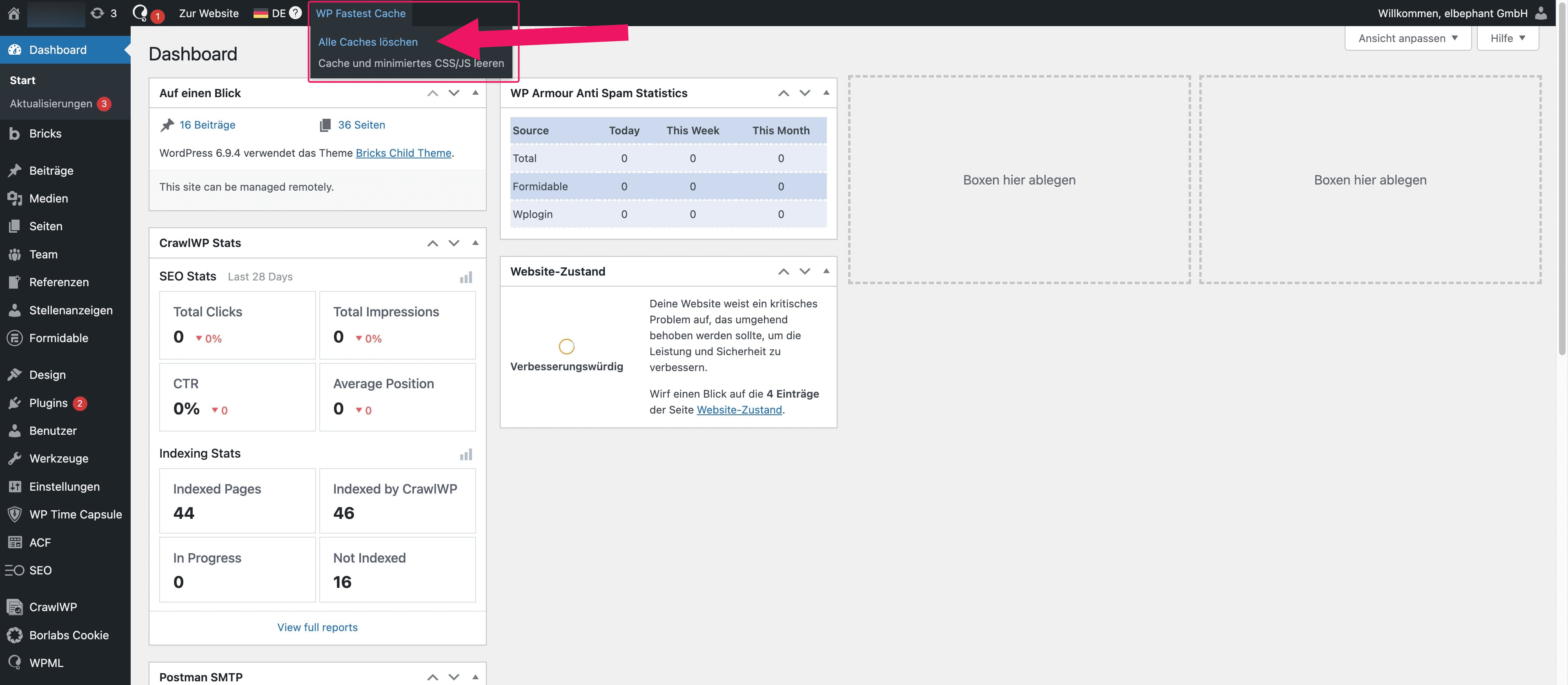
Task: Click the Design brush icon
Action: point(15,375)
